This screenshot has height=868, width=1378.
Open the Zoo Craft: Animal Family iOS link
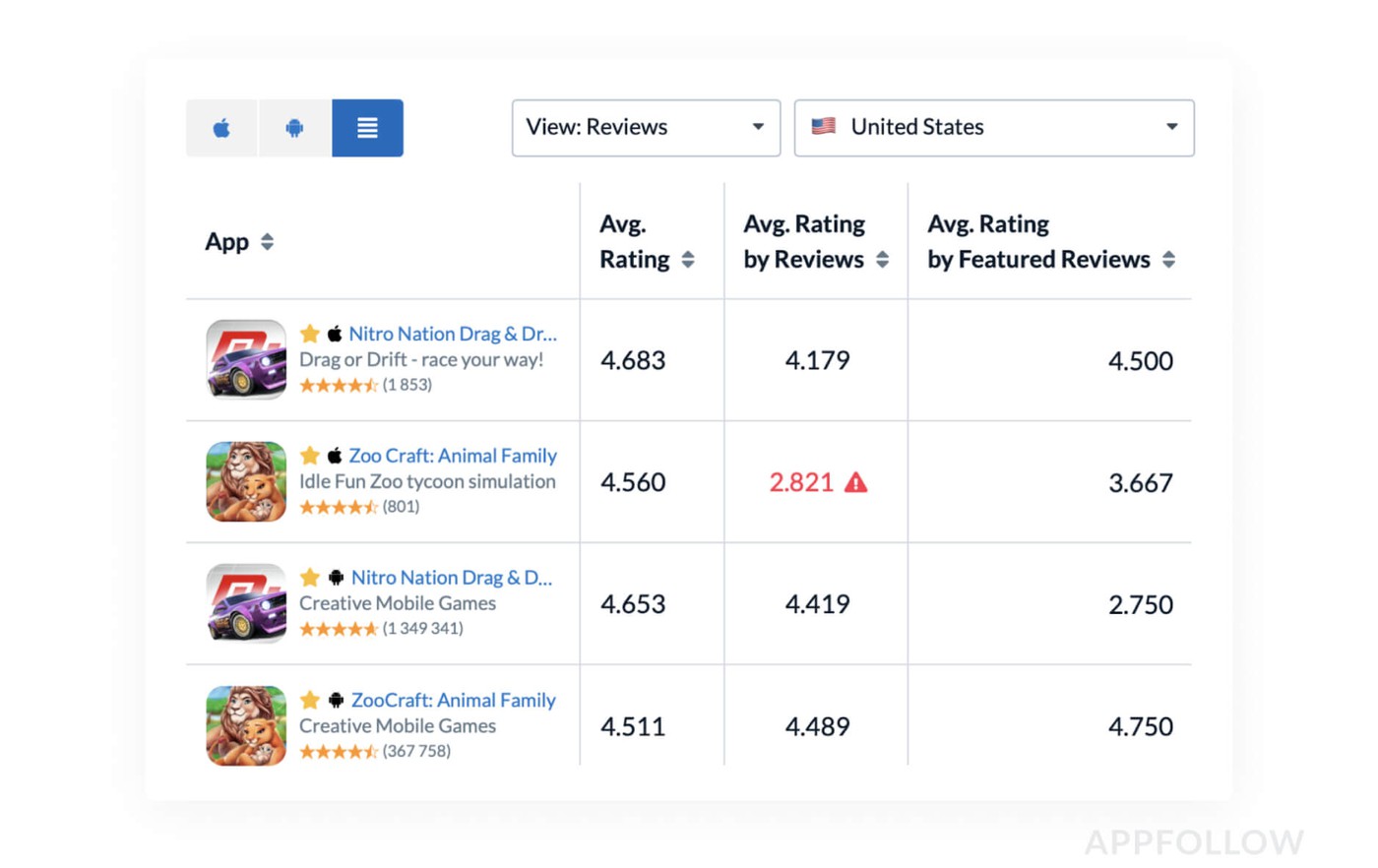coord(452,456)
